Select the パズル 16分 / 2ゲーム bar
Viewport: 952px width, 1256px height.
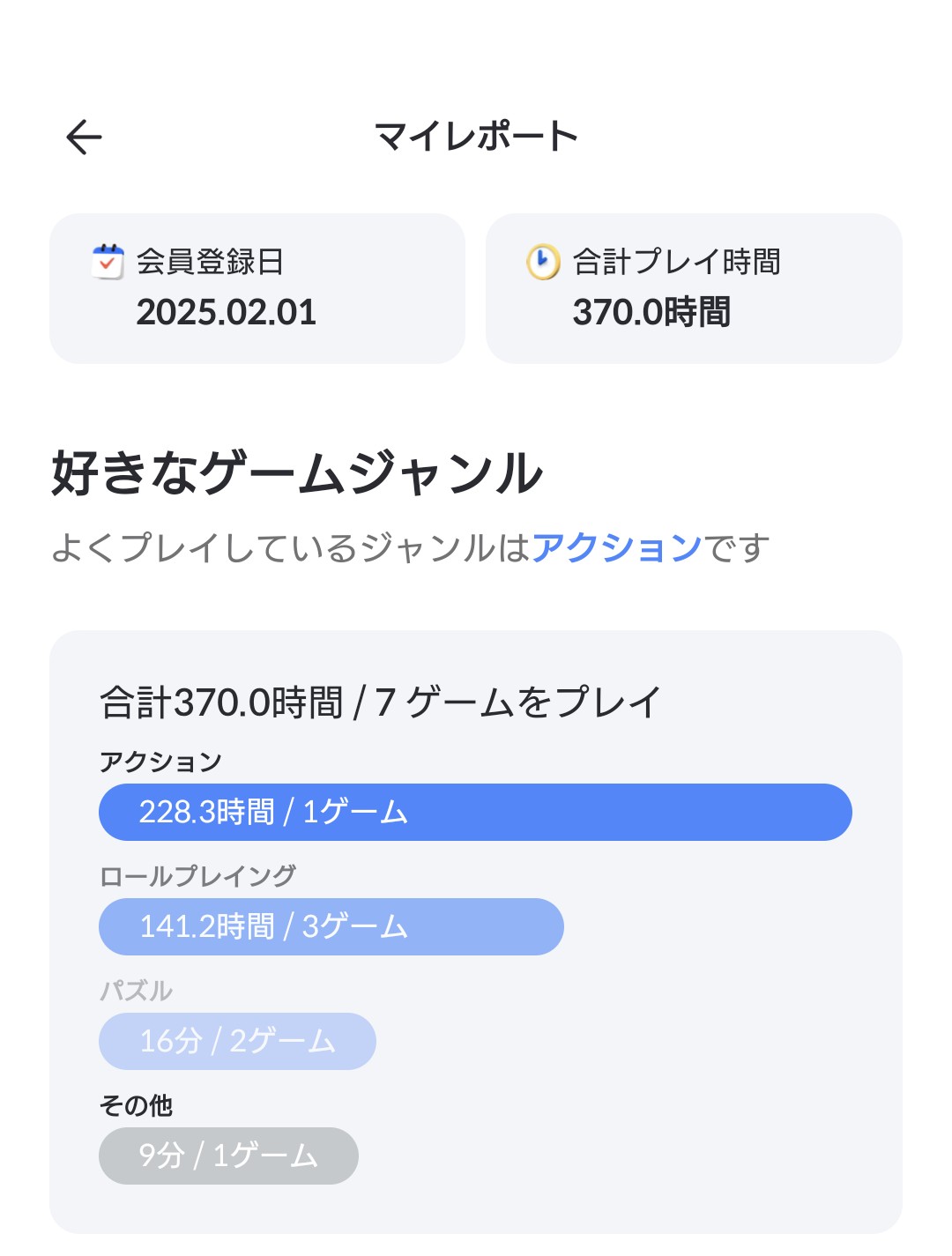click(237, 1041)
